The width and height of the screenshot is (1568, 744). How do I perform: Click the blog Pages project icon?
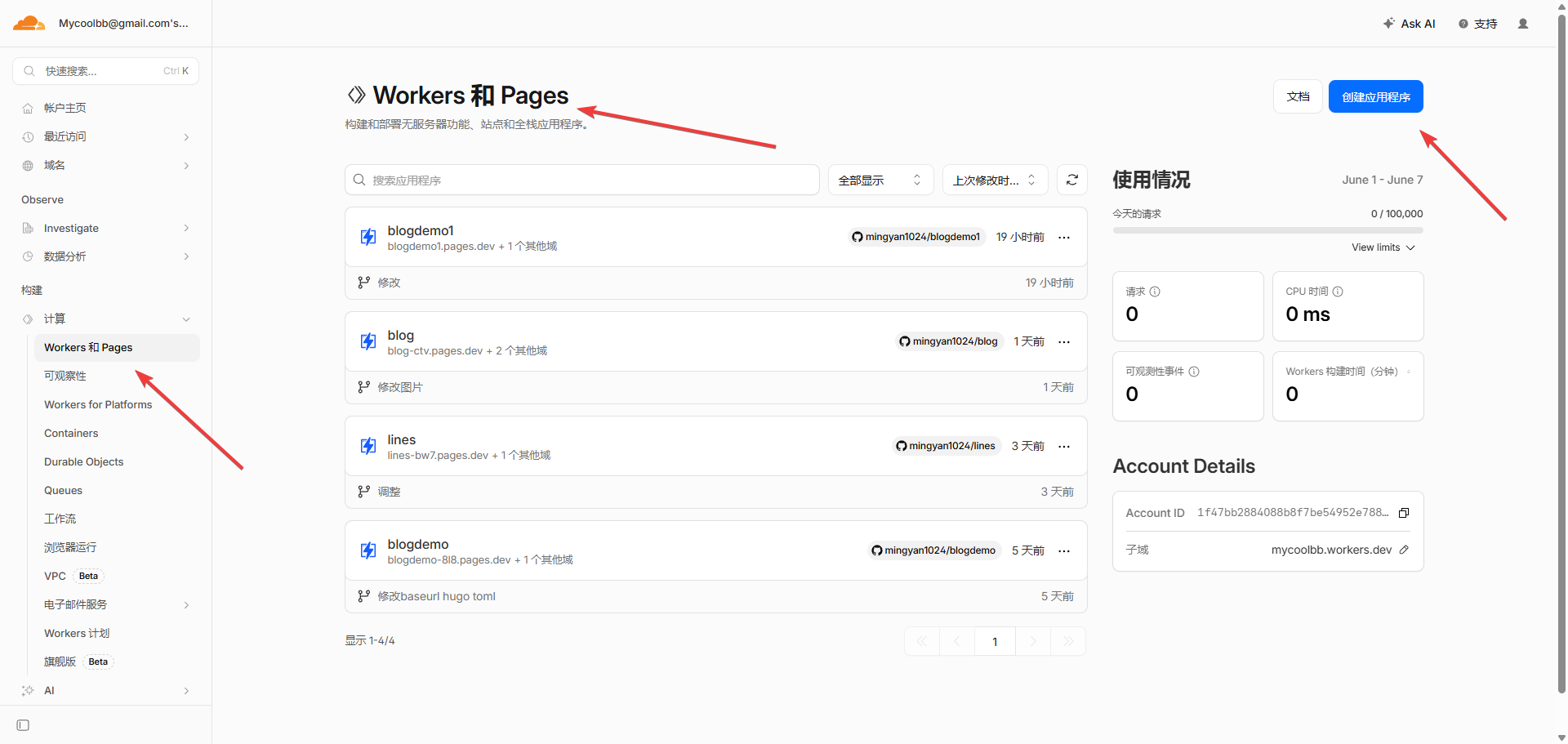[368, 341]
